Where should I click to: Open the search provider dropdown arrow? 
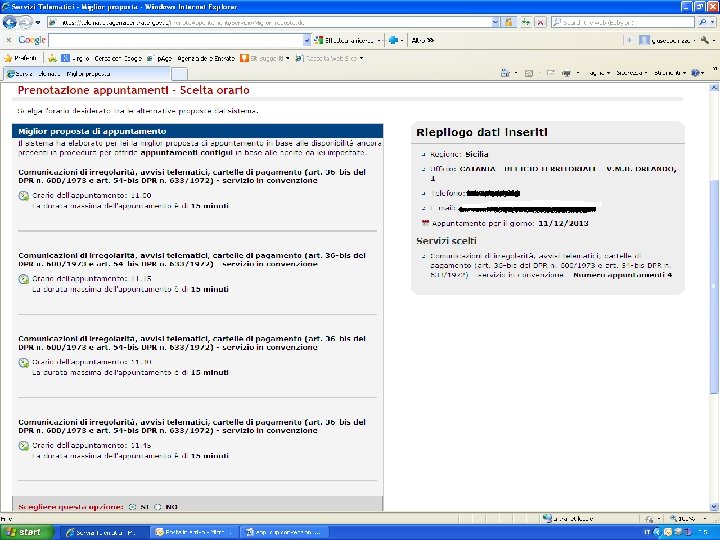coord(712,22)
